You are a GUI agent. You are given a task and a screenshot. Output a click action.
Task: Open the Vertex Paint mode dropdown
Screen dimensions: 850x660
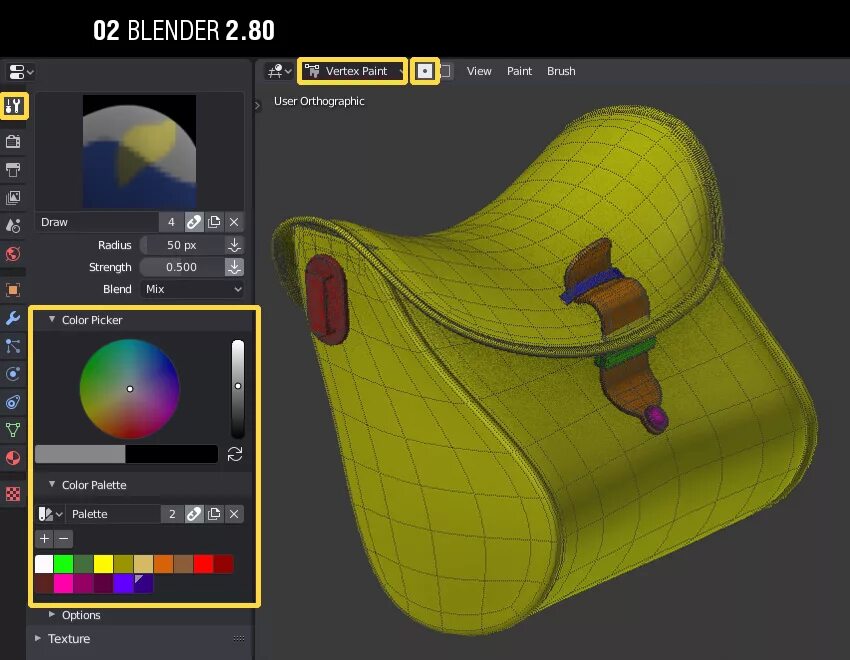pyautogui.click(x=352, y=71)
